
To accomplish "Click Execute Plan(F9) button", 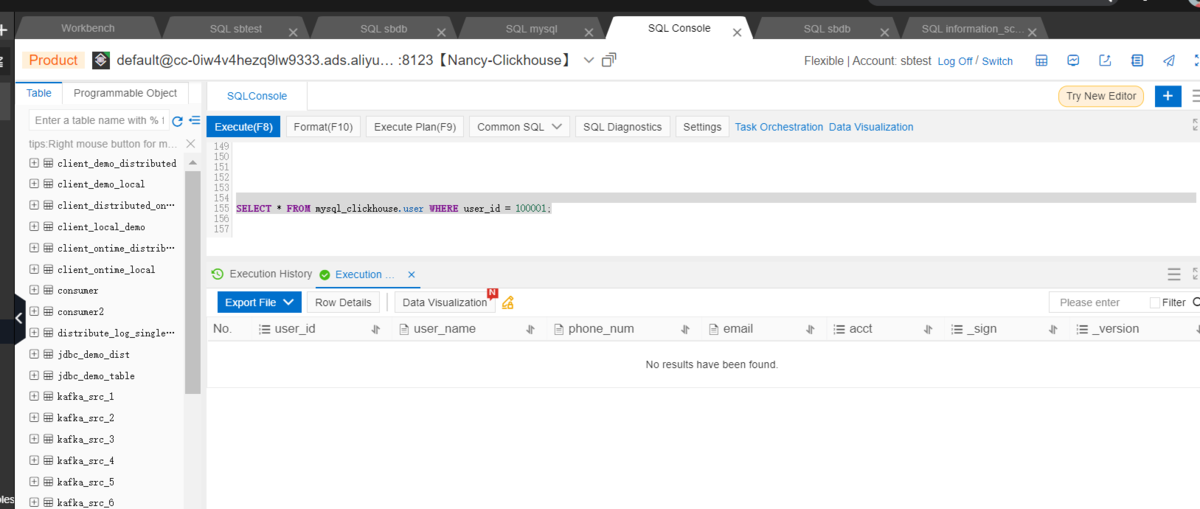I will coord(415,127).
